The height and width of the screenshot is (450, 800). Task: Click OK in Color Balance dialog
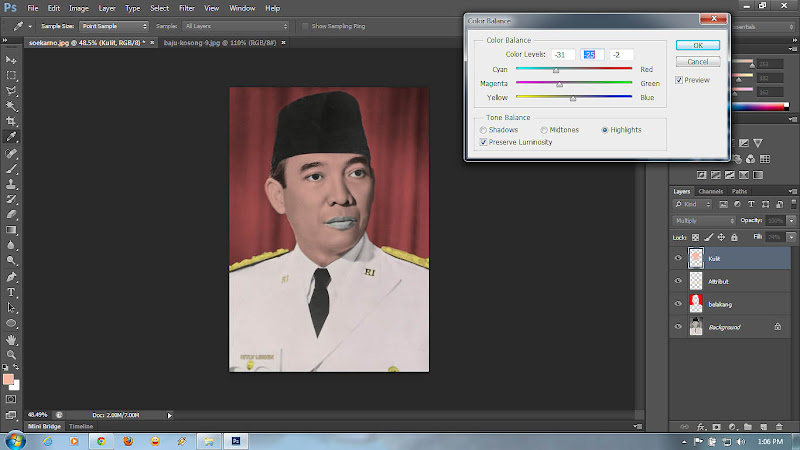click(x=697, y=45)
